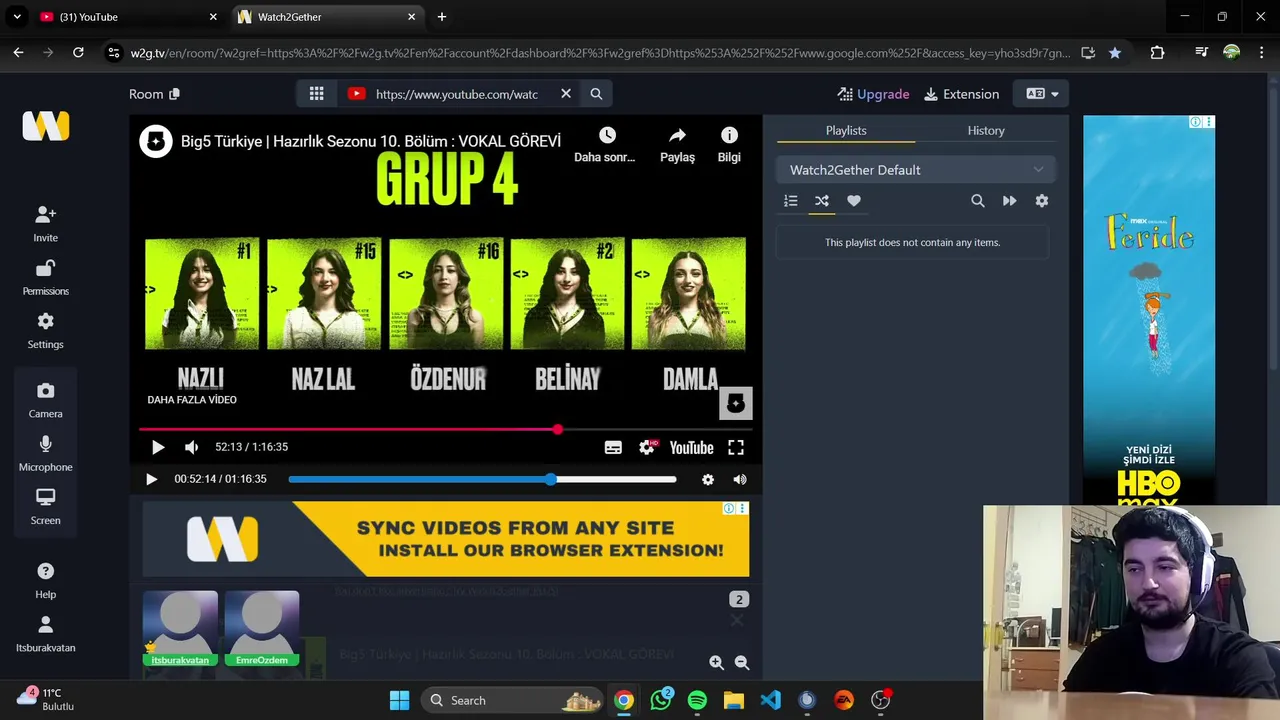Image resolution: width=1280 pixels, height=720 pixels.
Task: Toggle YouTube subtitles
Action: (613, 448)
